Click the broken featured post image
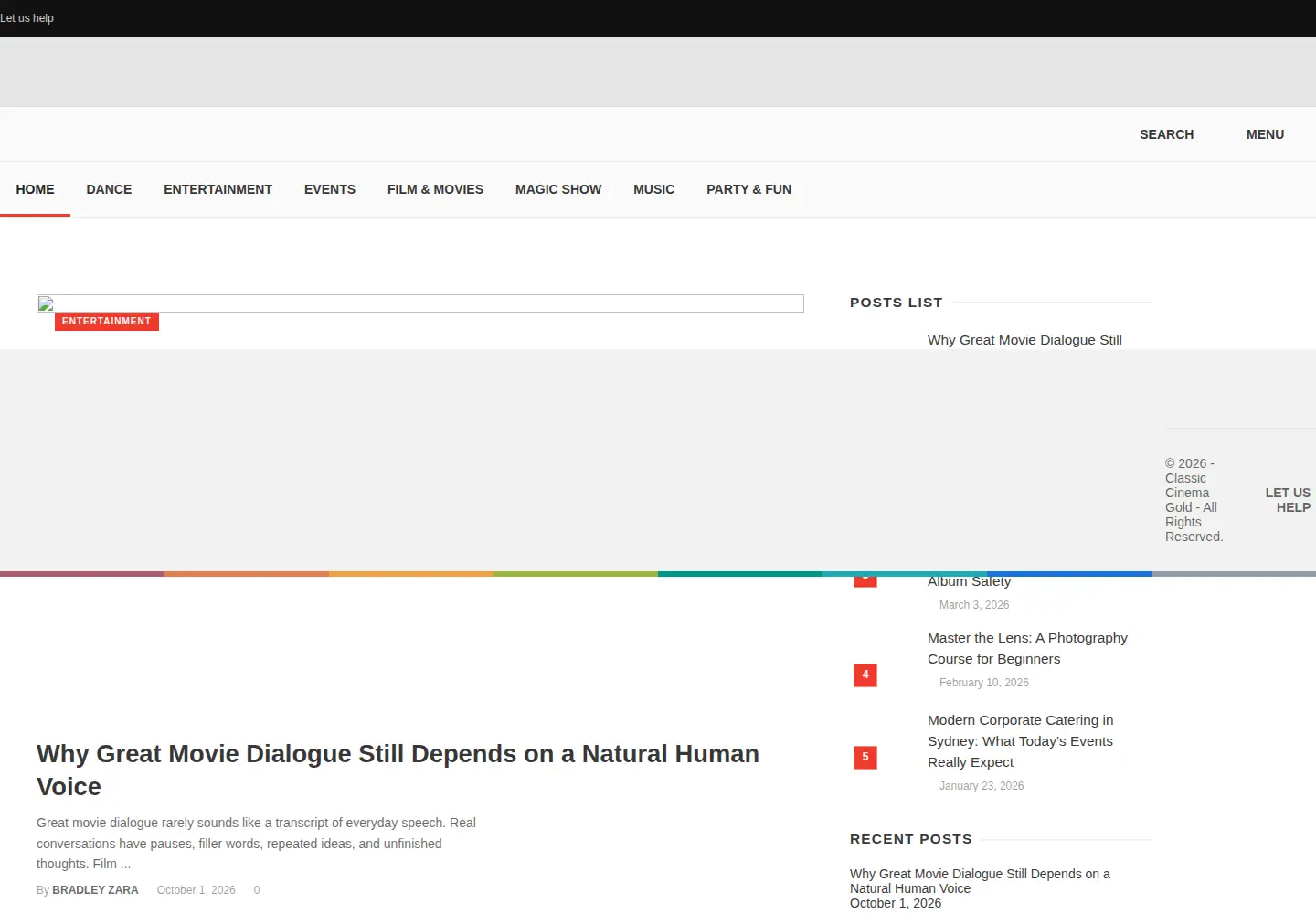 click(420, 303)
